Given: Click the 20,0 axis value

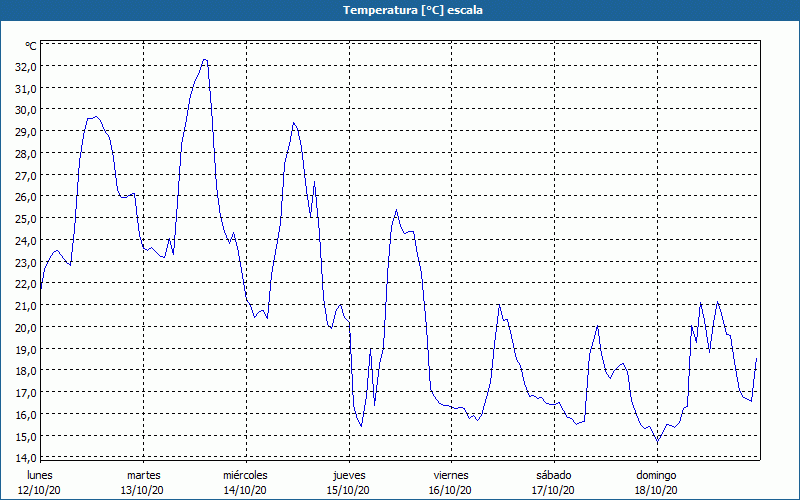Looking at the screenshot, I should [27, 328].
